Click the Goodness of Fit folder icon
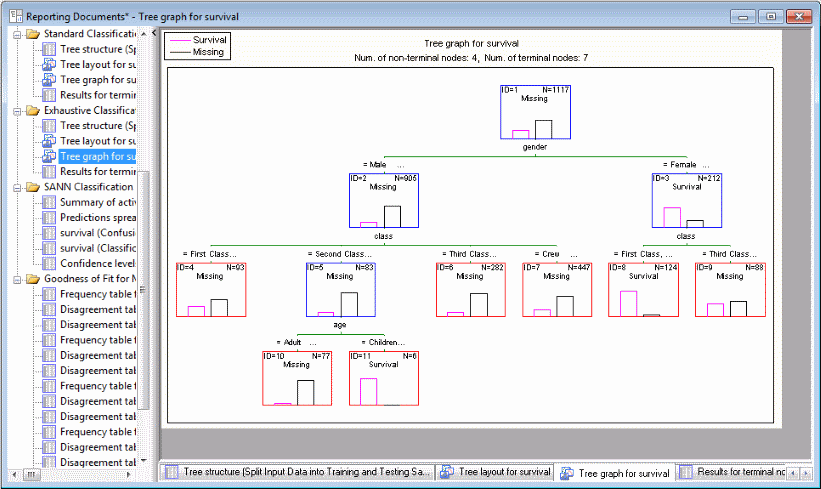Screen dimensions: 821x489 click(x=33, y=279)
